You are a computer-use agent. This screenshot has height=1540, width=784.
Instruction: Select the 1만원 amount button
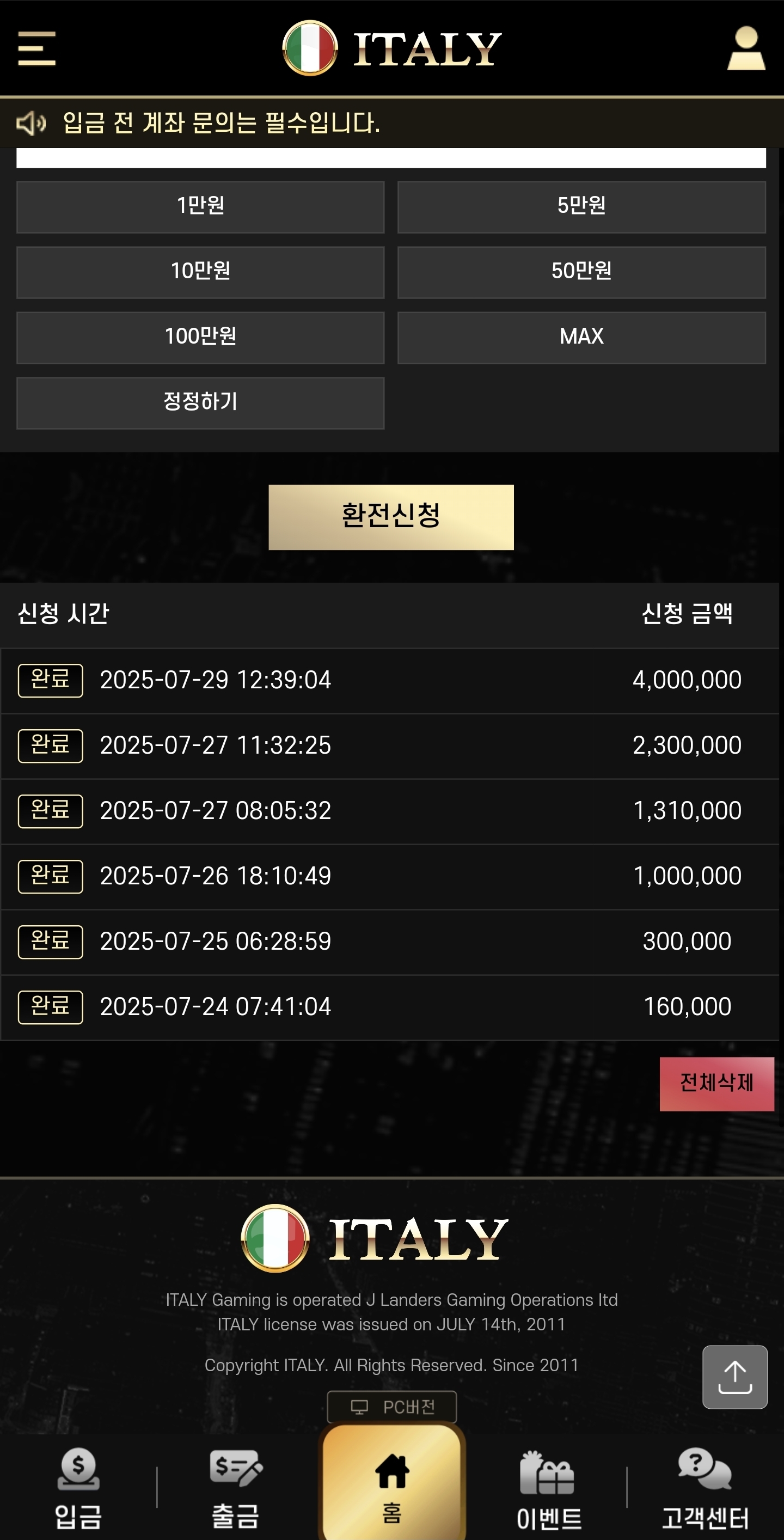click(200, 207)
